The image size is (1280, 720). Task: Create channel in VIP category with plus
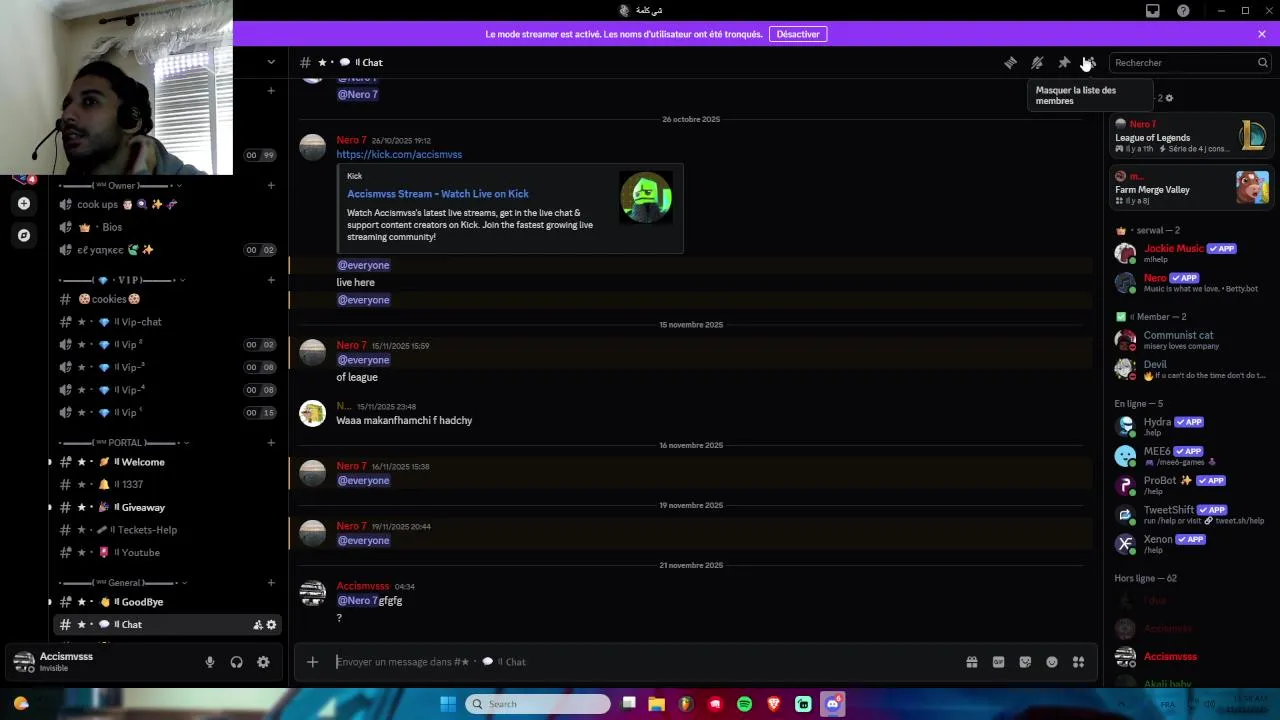[271, 280]
